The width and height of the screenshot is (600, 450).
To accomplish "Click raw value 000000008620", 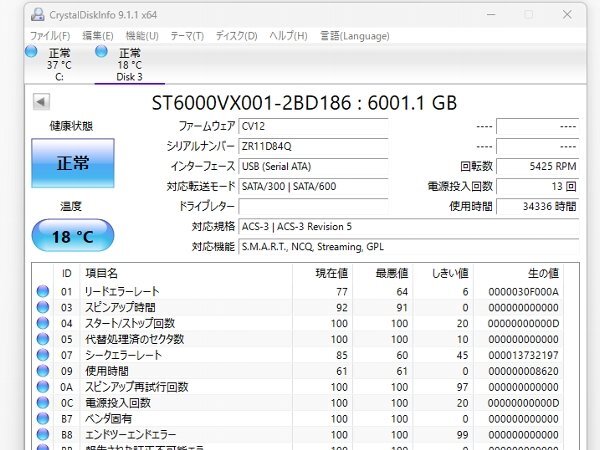I will coord(523,371).
